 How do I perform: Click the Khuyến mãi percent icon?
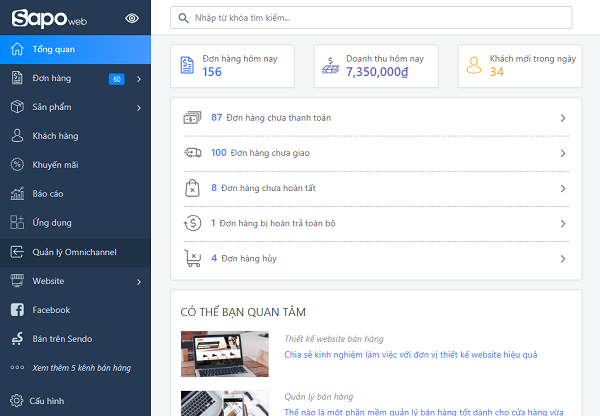pyautogui.click(x=17, y=165)
